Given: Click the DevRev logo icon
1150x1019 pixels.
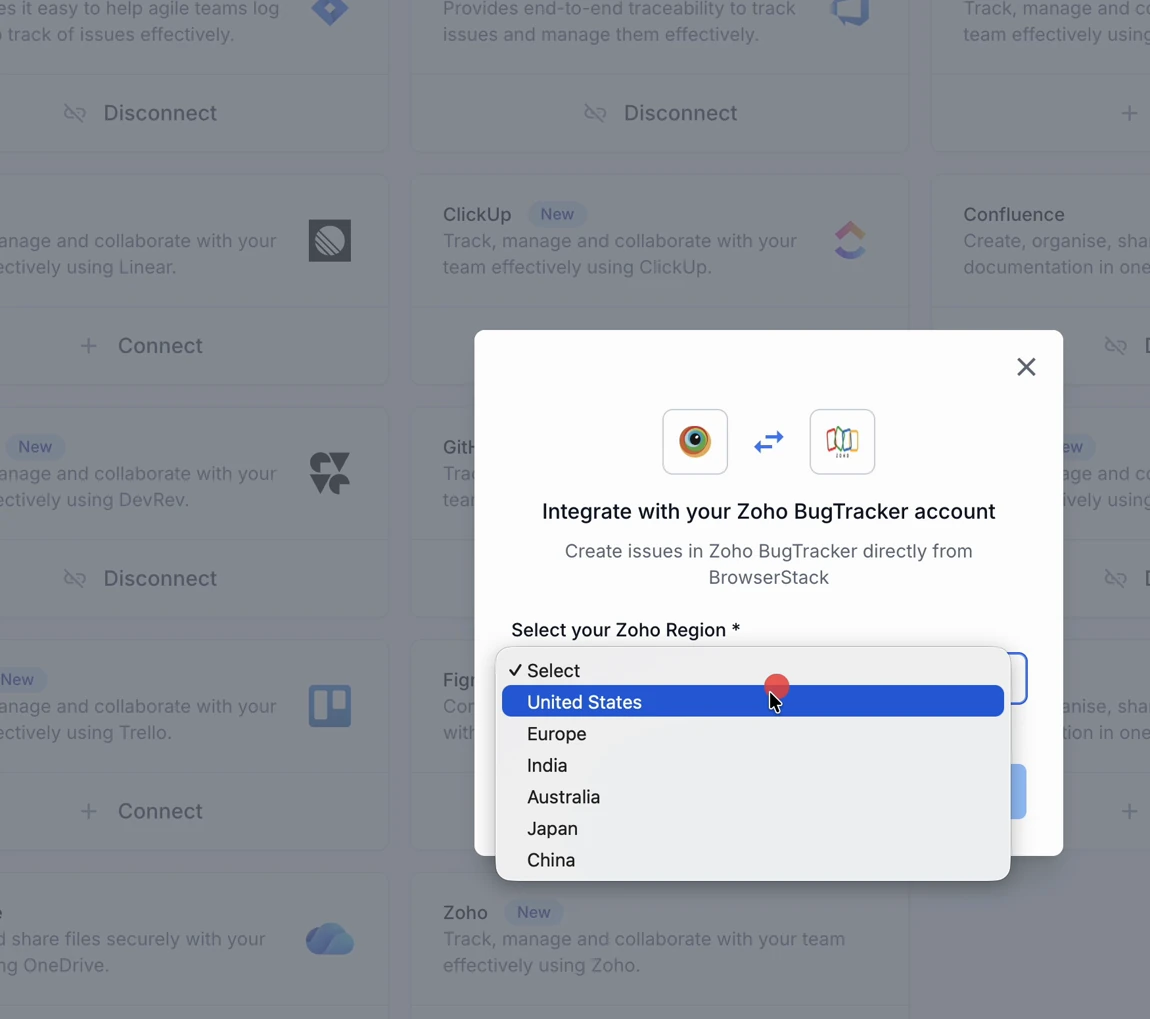Looking at the screenshot, I should pyautogui.click(x=329, y=473).
